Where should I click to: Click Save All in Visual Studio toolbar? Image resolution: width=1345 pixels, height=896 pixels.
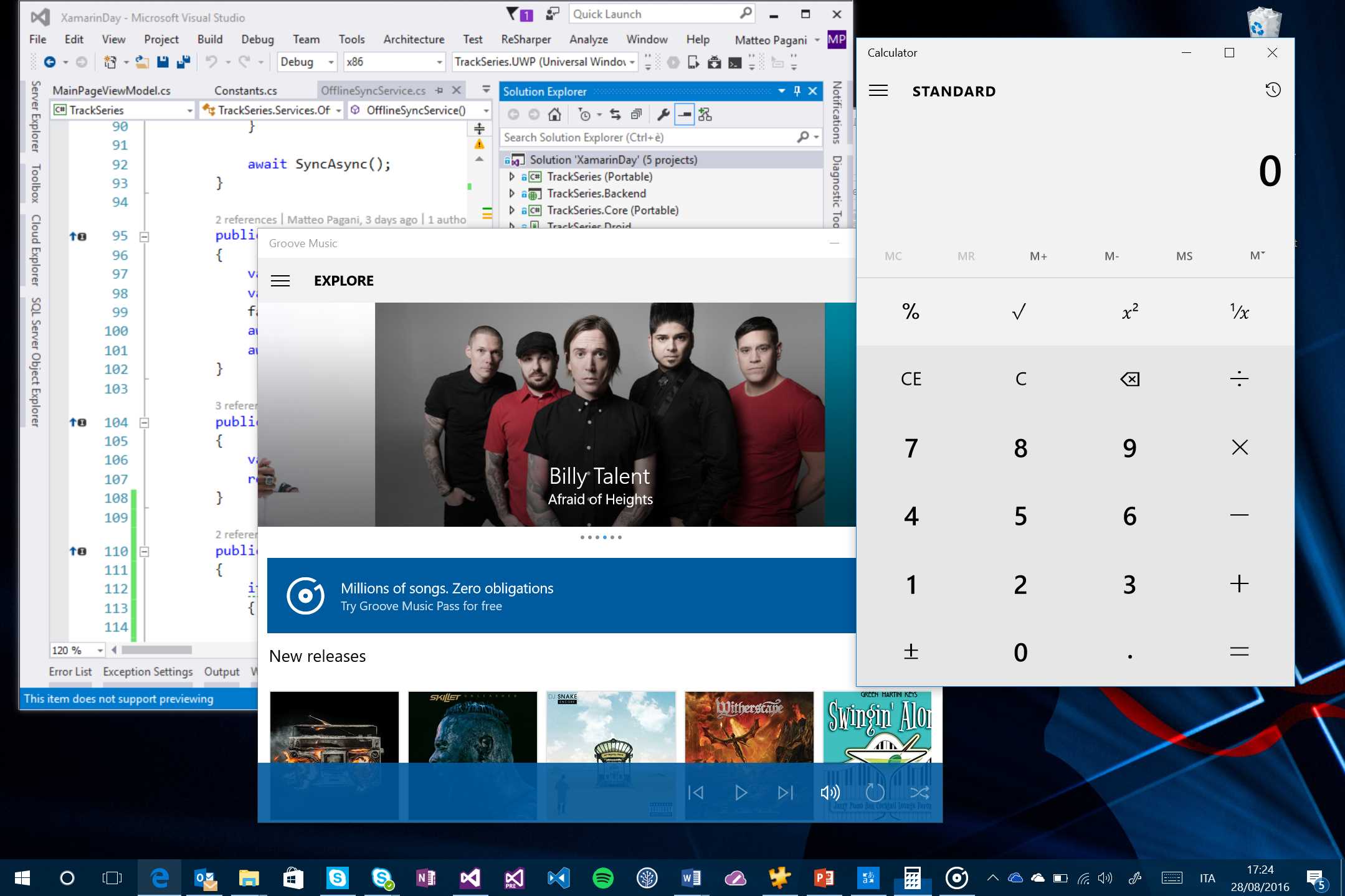tap(184, 62)
